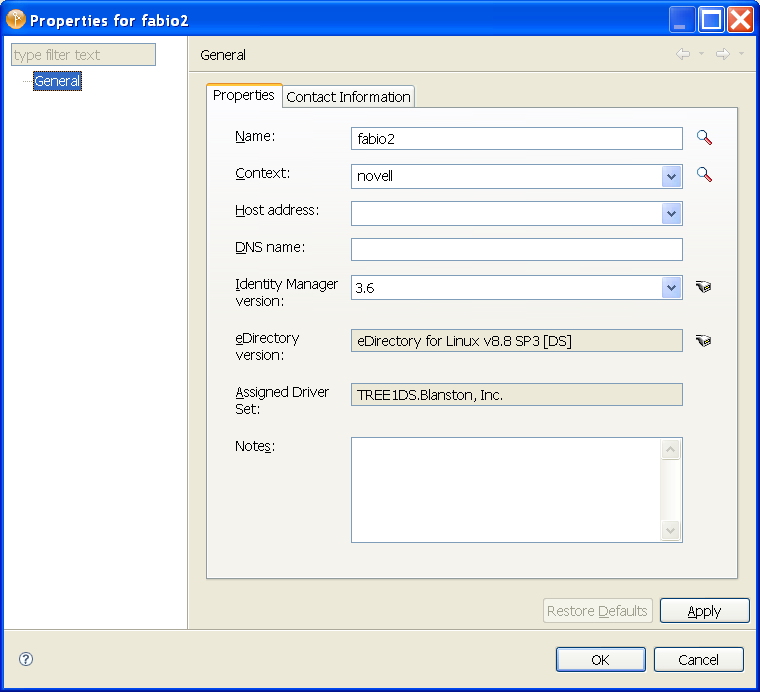
Task: Select General in the left tree
Action: (x=57, y=81)
